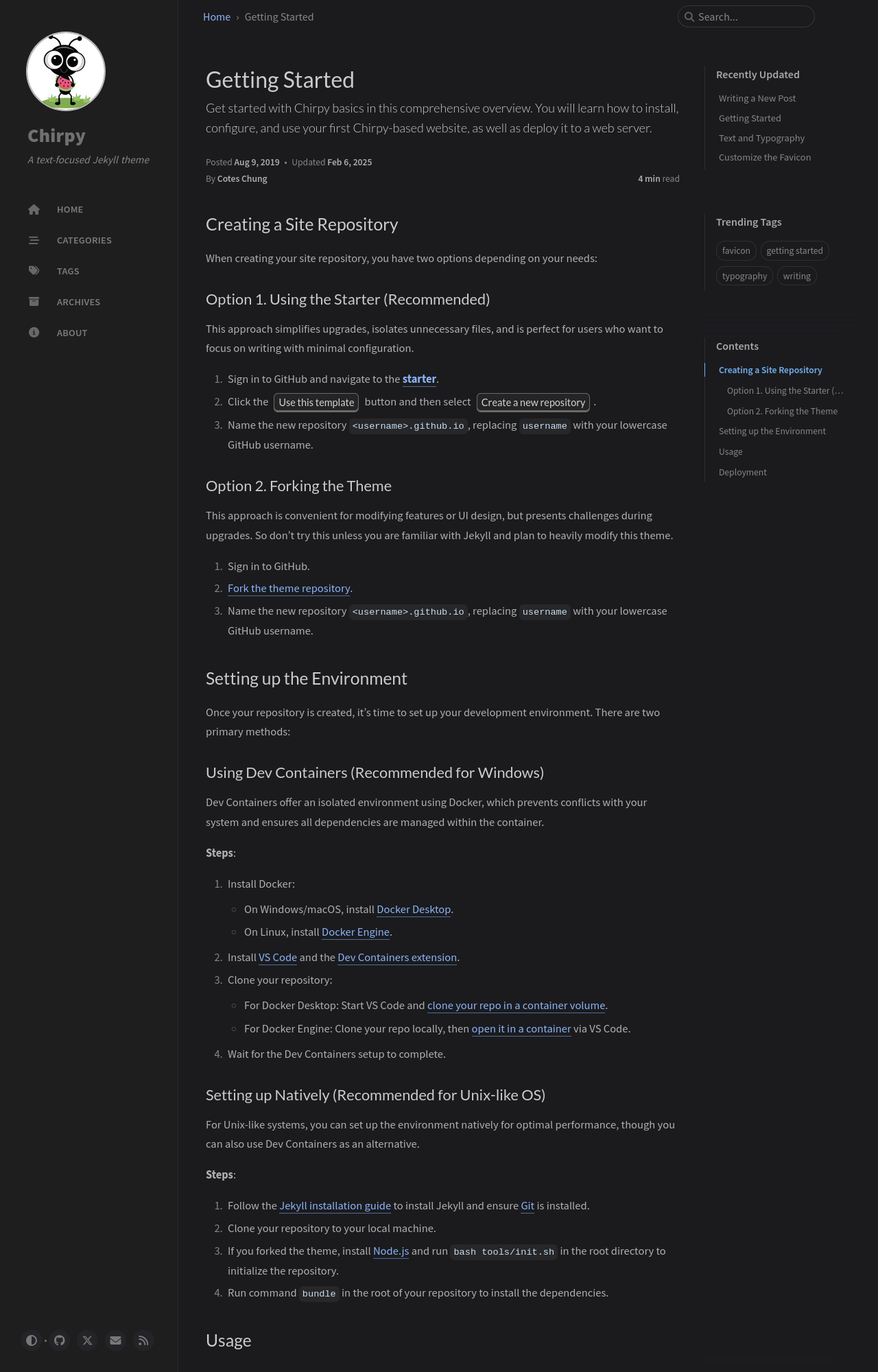Open the GitHub profile icon
This screenshot has width=878, height=1372.
pyautogui.click(x=60, y=1340)
